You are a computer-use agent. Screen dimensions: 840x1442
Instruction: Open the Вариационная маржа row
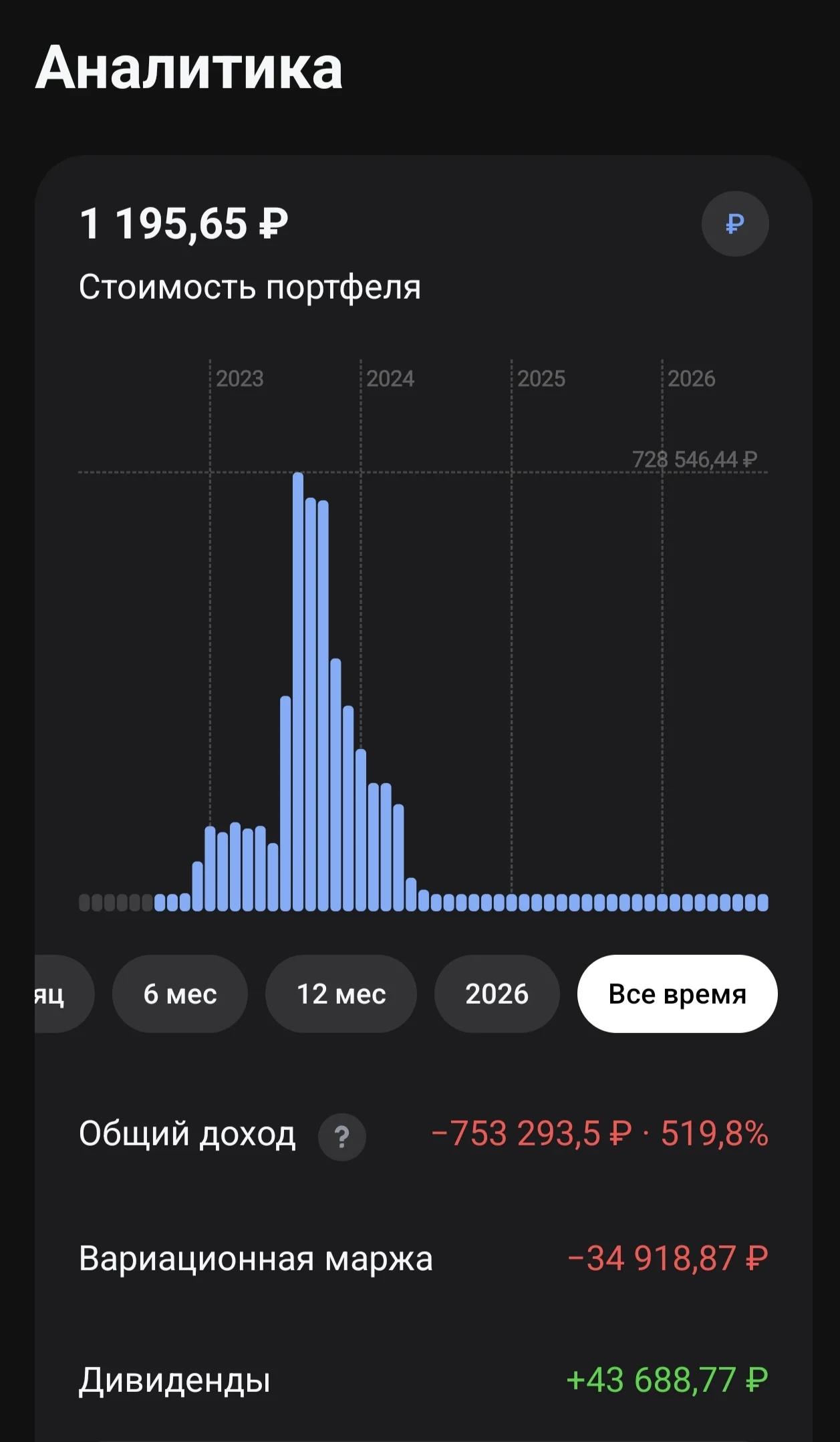click(424, 1259)
